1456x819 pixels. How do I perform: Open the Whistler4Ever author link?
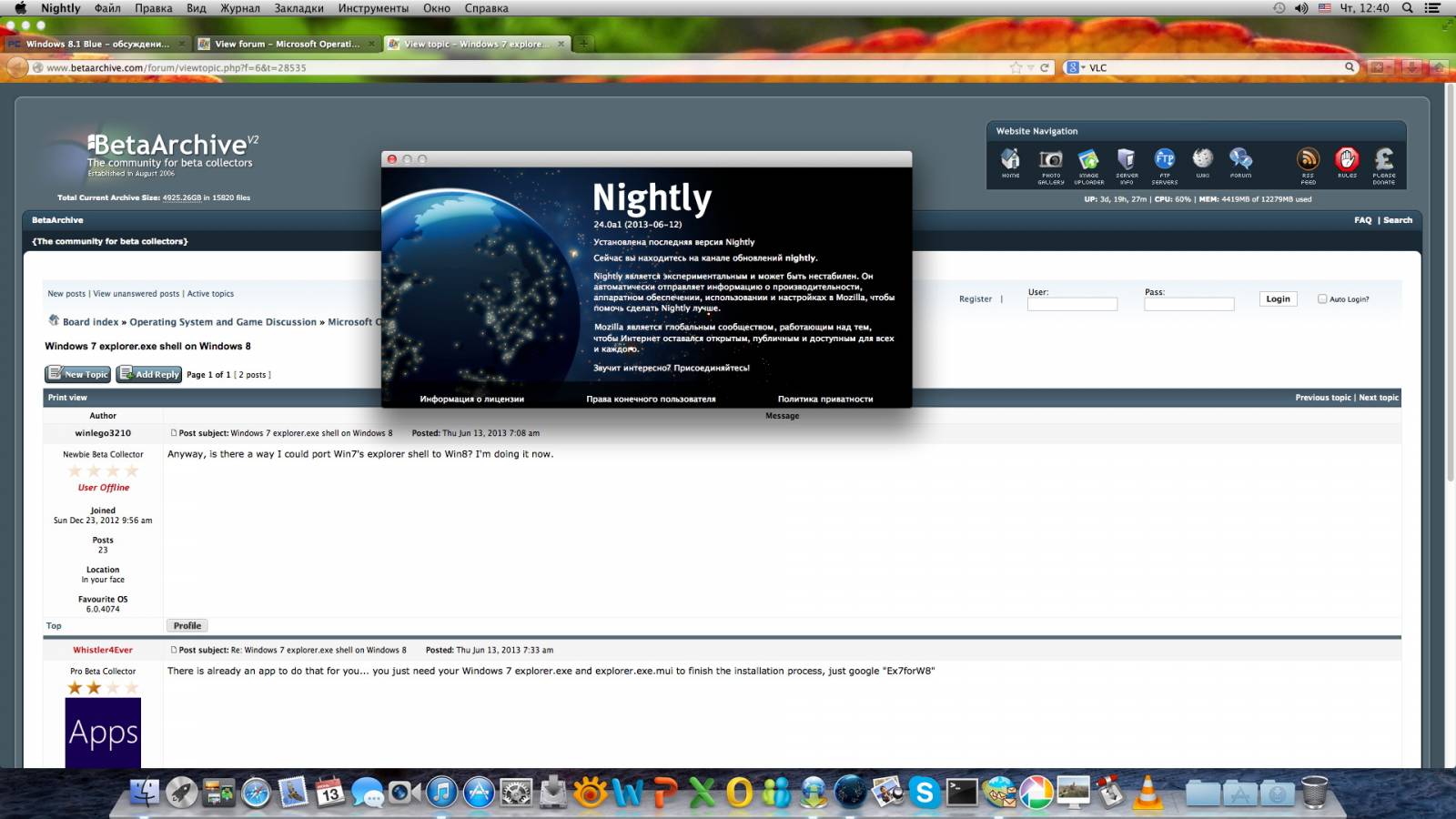(x=103, y=650)
